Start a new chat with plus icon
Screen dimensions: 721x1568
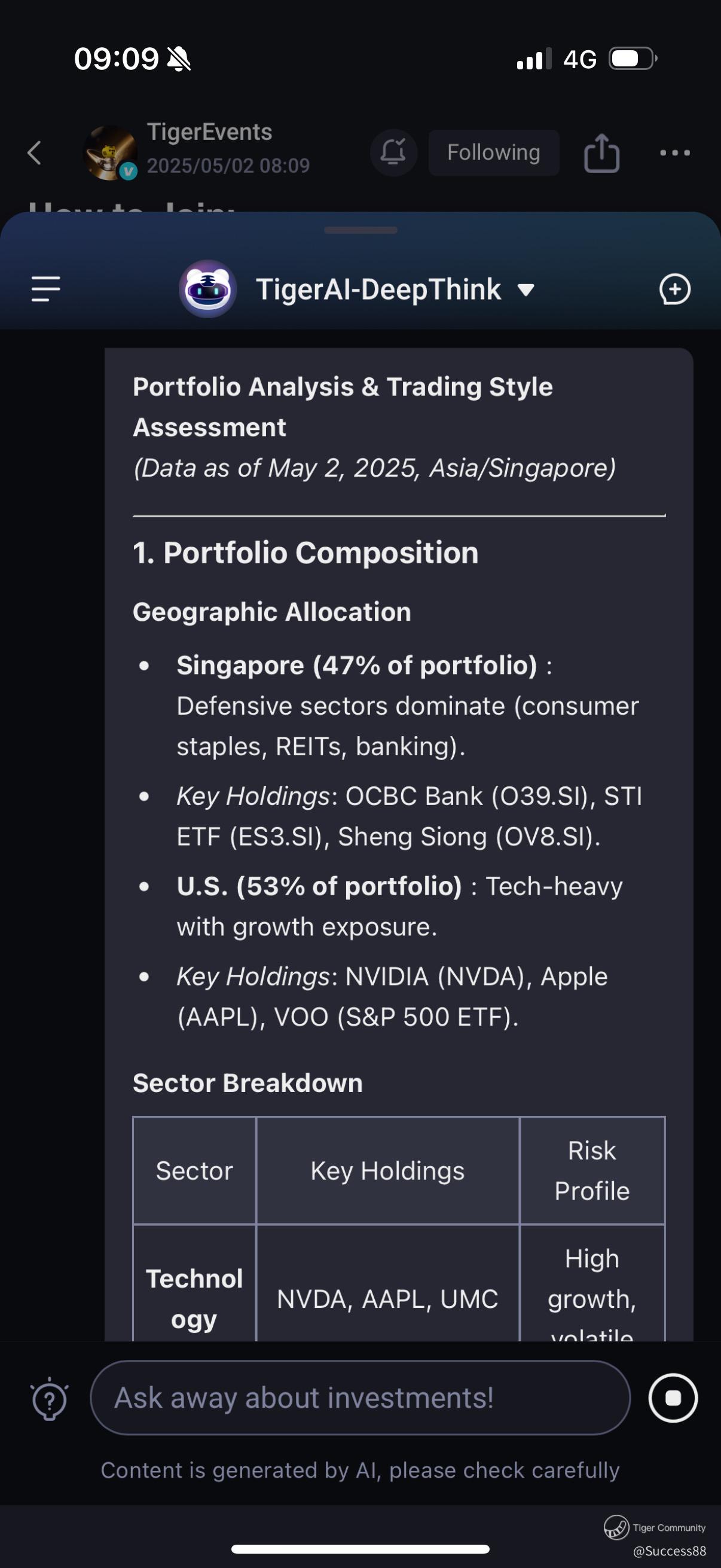[674, 289]
